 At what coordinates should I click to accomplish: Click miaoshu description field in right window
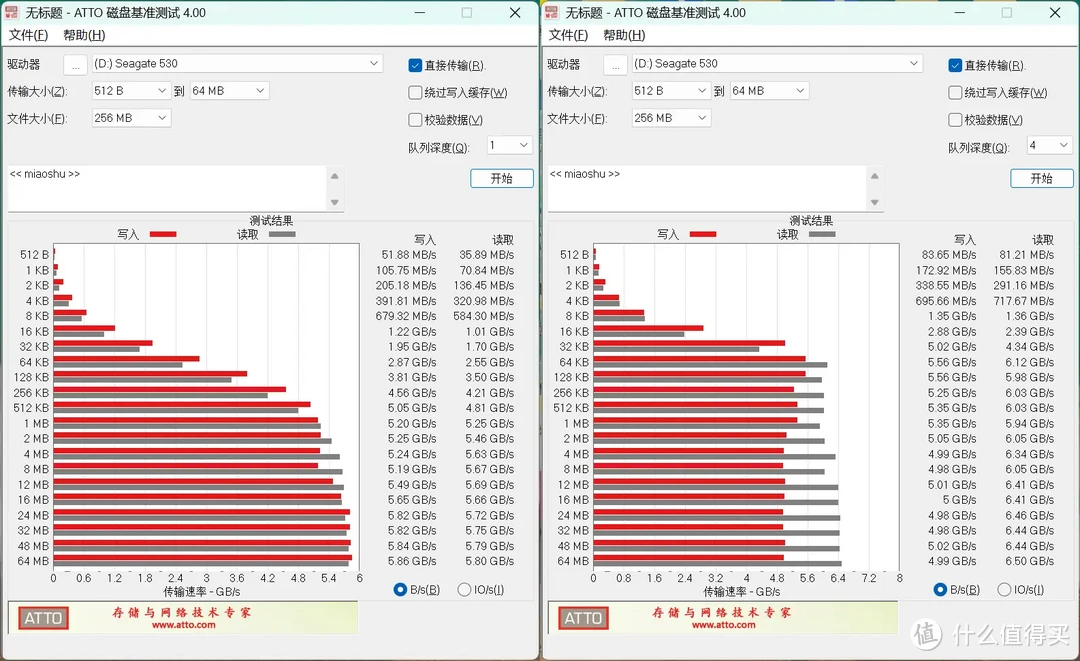pyautogui.click(x=707, y=189)
